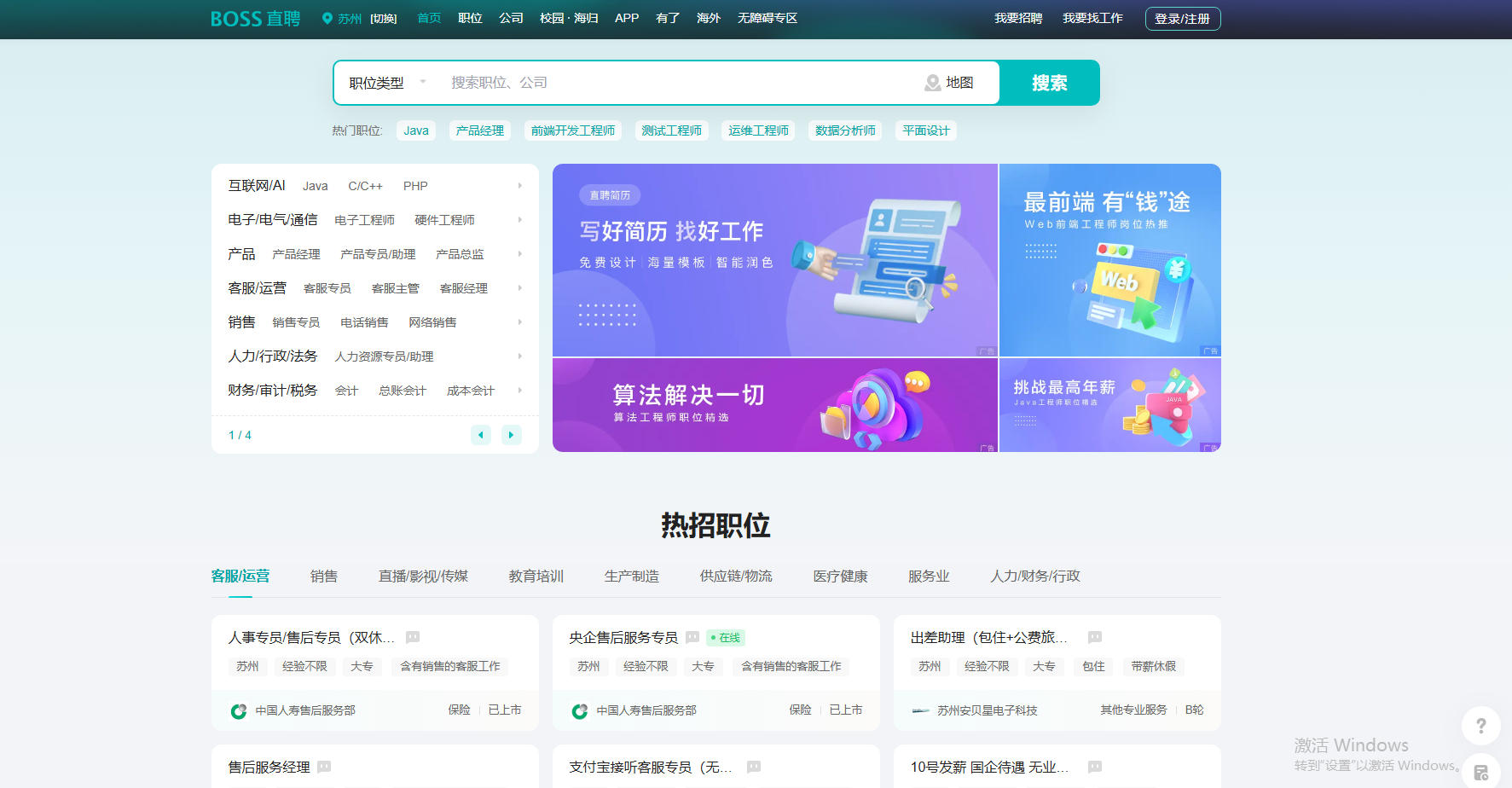Switch to the 生产制造 tab
Viewport: 1512px width, 788px height.
click(632, 576)
